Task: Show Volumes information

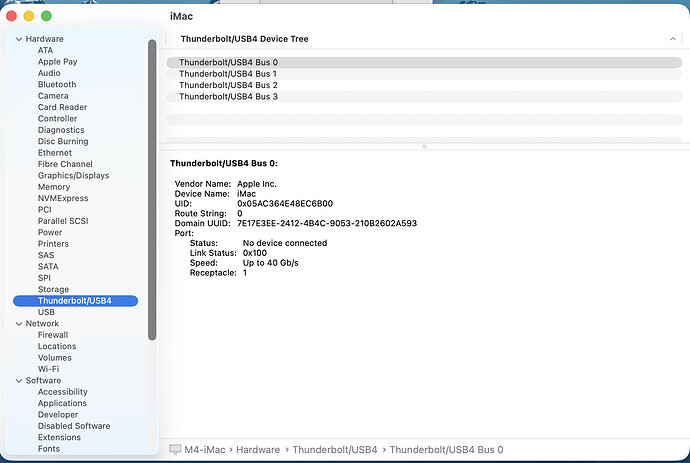Action: coord(55,358)
